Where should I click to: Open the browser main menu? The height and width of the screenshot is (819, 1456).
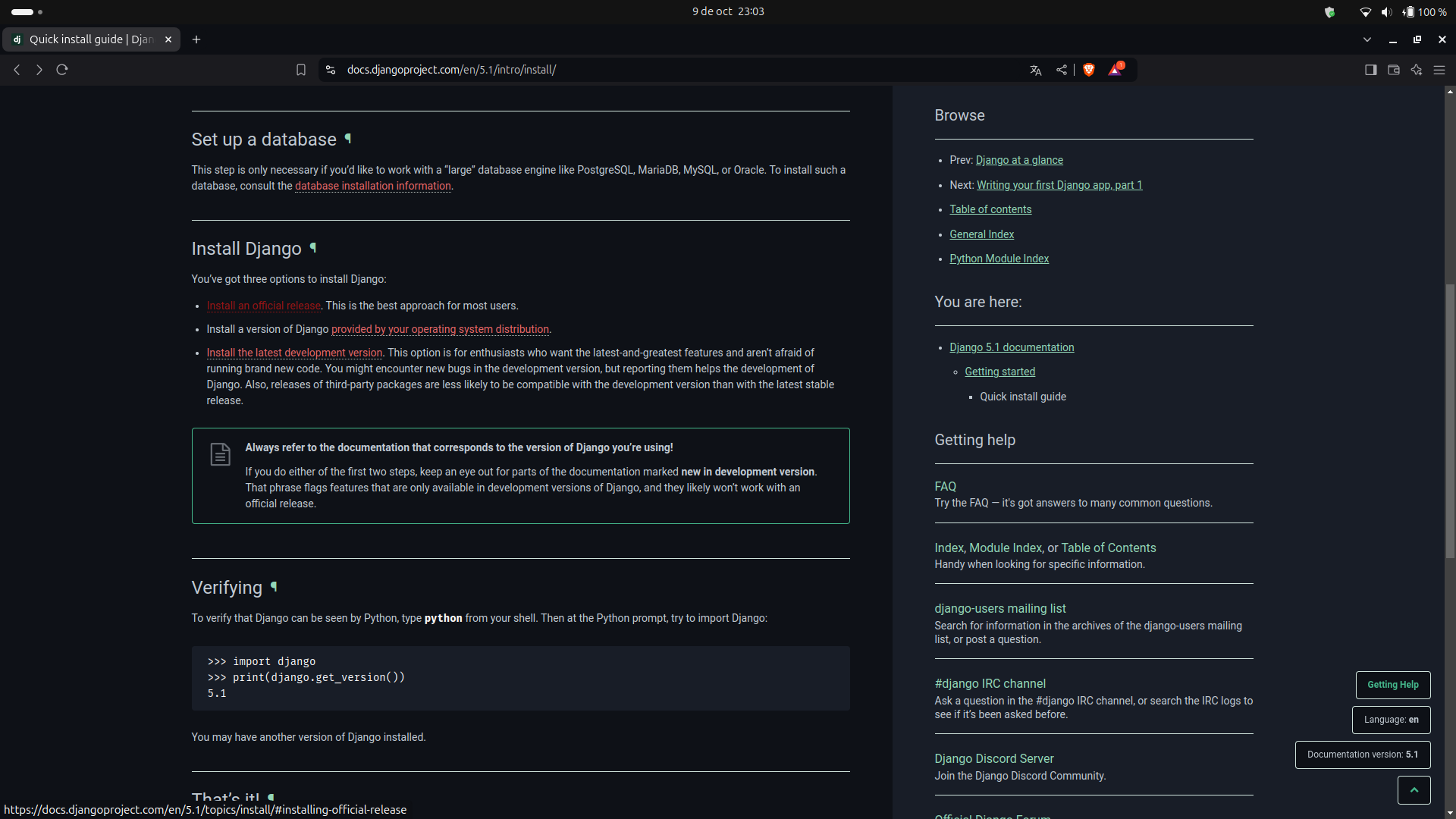pyautogui.click(x=1439, y=70)
